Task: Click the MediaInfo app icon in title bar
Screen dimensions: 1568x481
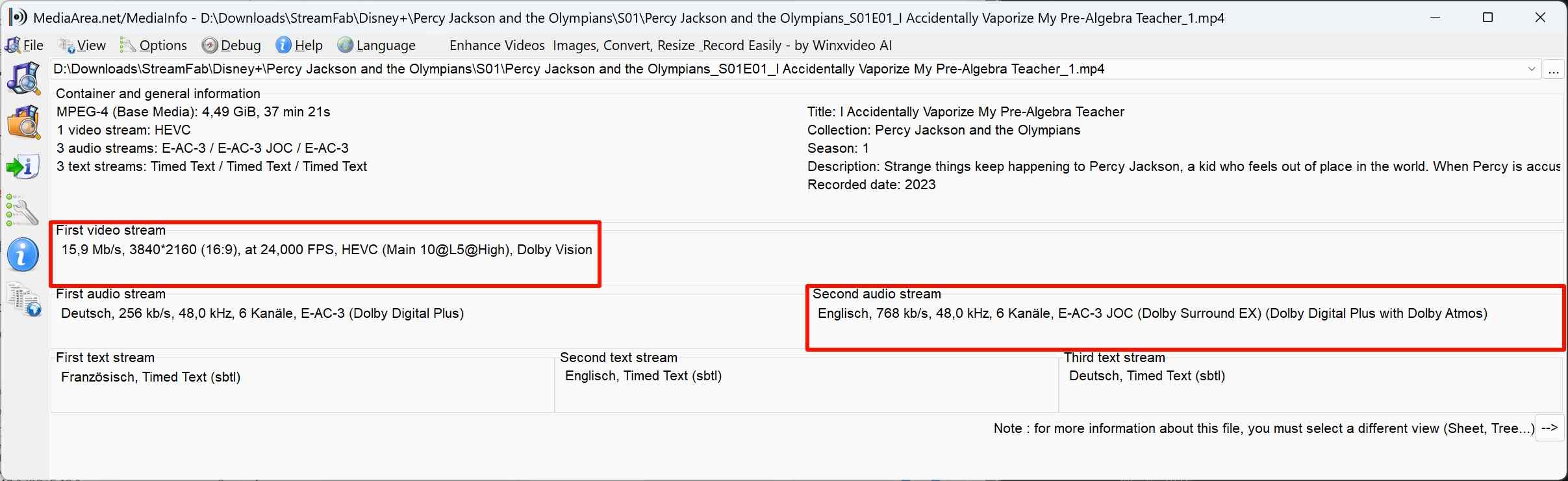Action: pos(18,18)
